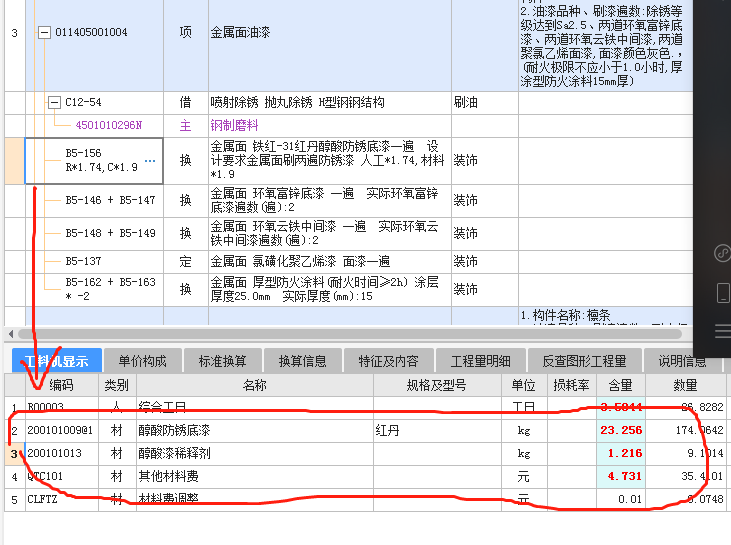The image size is (731, 545).
Task: Click the CLFTZ code cell
Action: pos(62,499)
